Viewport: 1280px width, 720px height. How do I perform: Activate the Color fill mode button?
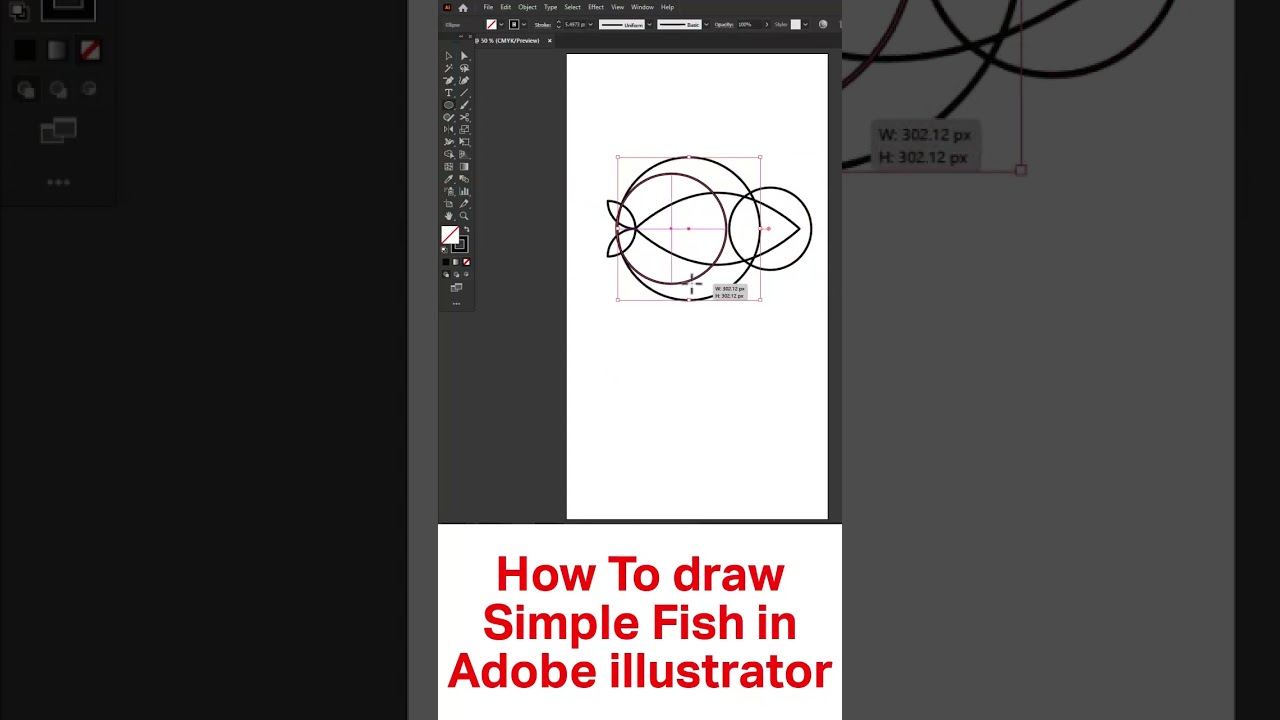coord(445,262)
